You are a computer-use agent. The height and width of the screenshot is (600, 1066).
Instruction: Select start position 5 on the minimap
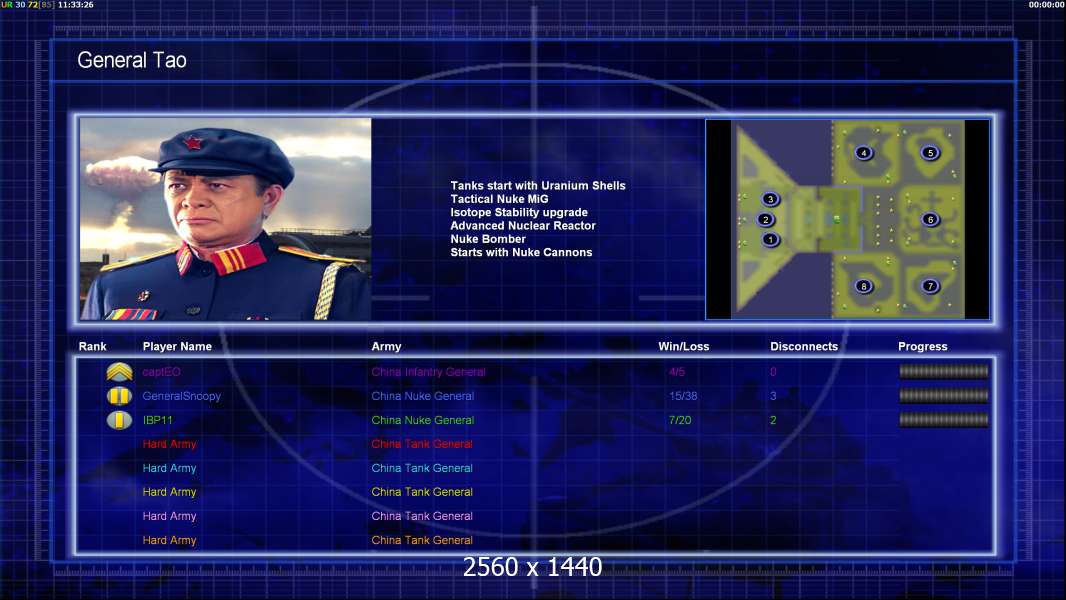click(930, 153)
